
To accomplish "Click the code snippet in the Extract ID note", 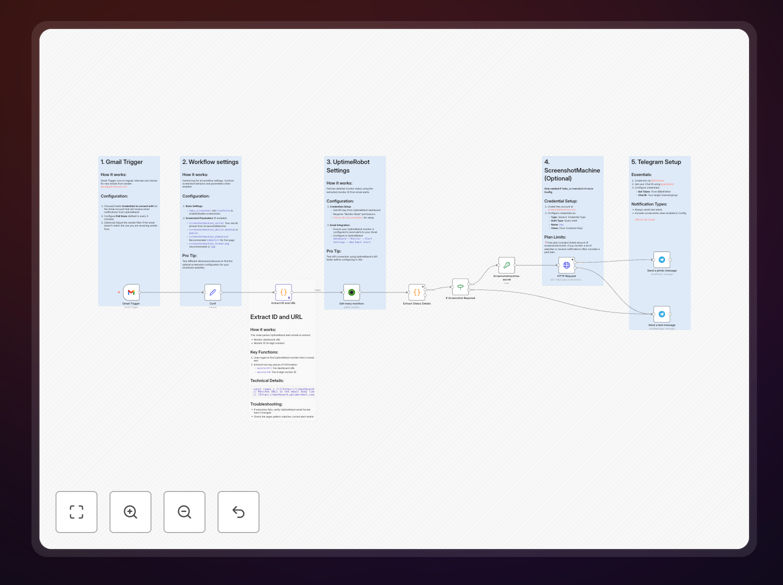I will (283, 392).
